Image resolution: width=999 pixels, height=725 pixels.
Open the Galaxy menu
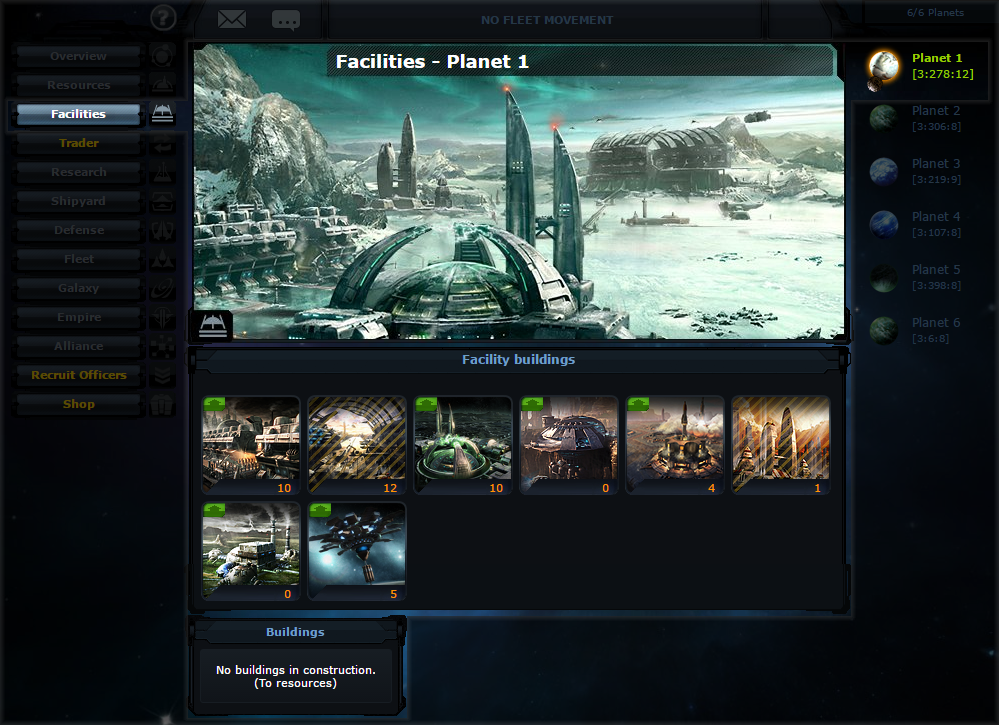pyautogui.click(x=78, y=288)
